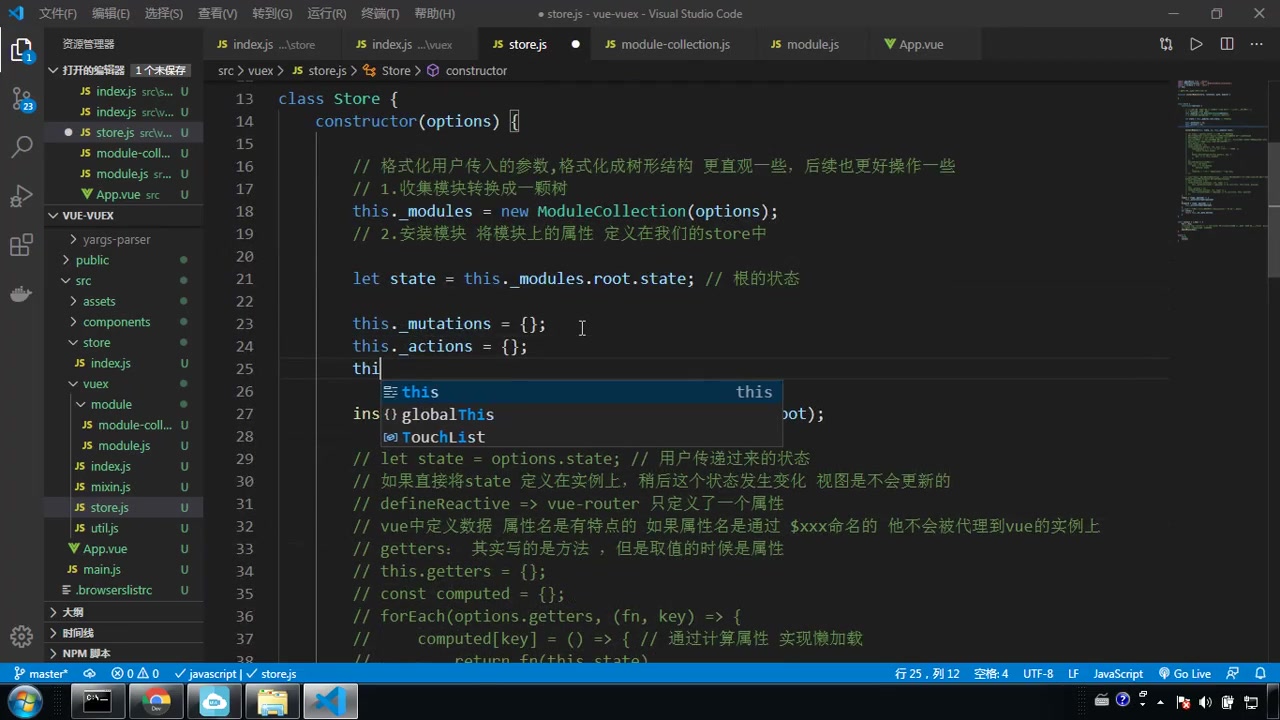Click the open changes compare icon
The image size is (1280, 720).
[1166, 44]
